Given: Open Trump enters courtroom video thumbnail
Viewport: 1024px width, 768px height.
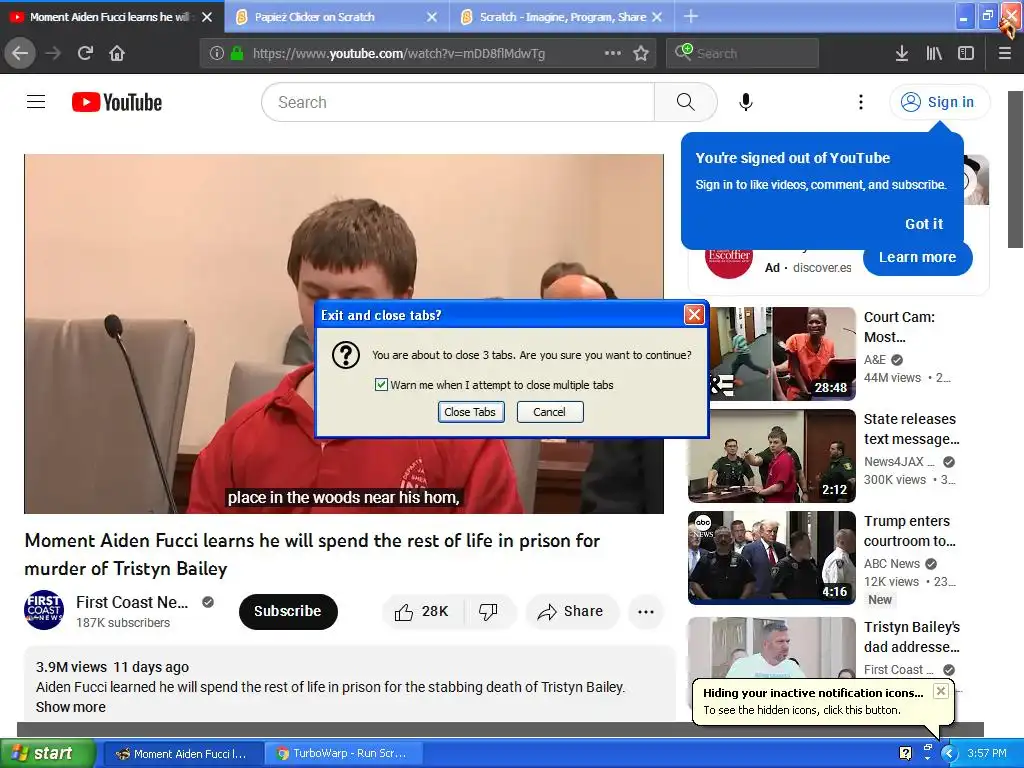Looking at the screenshot, I should coord(771,558).
